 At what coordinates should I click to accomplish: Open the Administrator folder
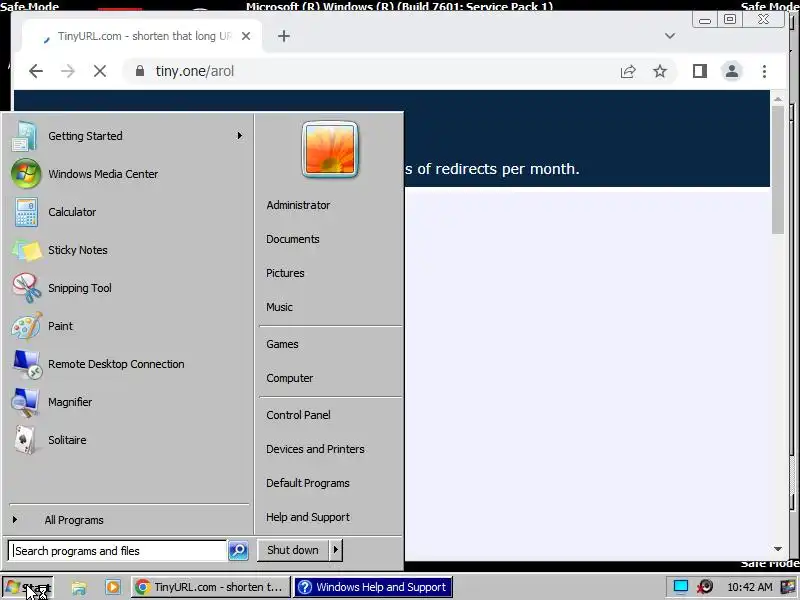(x=298, y=205)
